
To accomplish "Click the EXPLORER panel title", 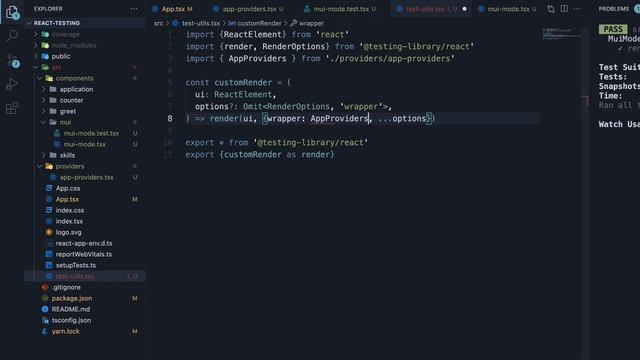I will [x=48, y=9].
